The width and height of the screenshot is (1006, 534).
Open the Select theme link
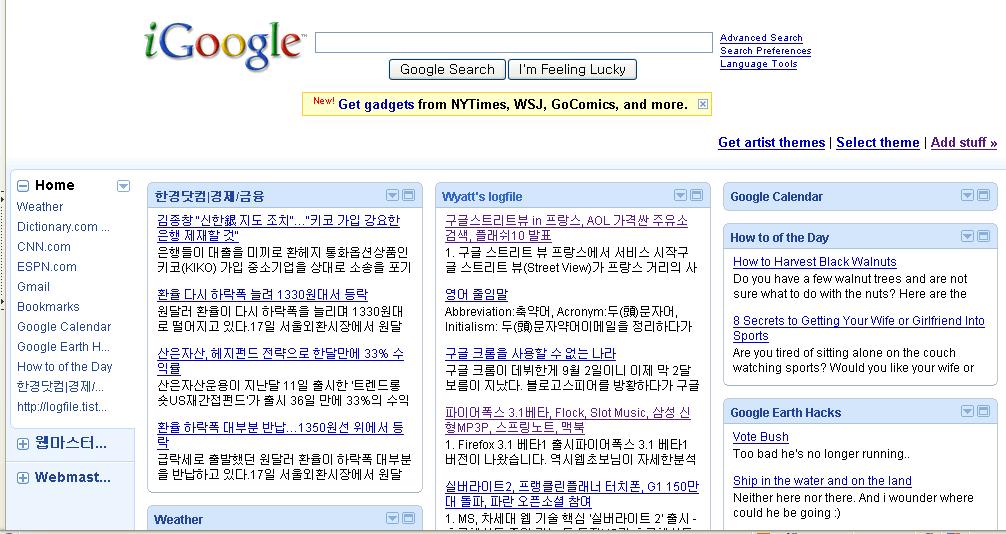click(878, 142)
